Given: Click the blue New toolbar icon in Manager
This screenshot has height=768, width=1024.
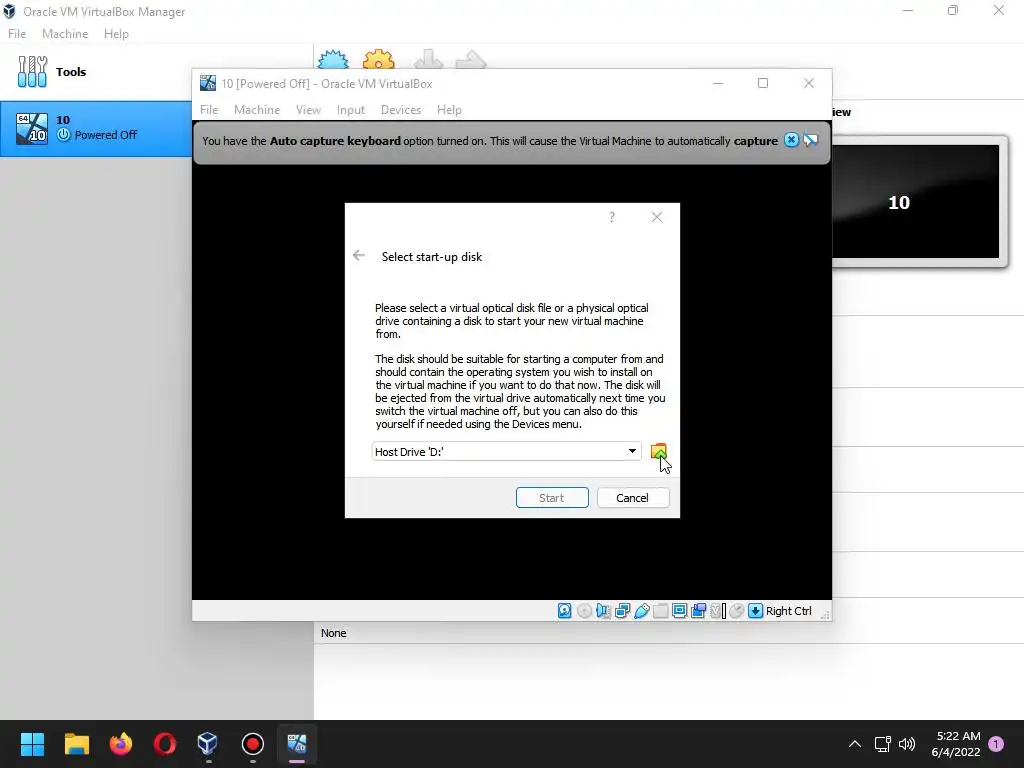Looking at the screenshot, I should point(333,59).
